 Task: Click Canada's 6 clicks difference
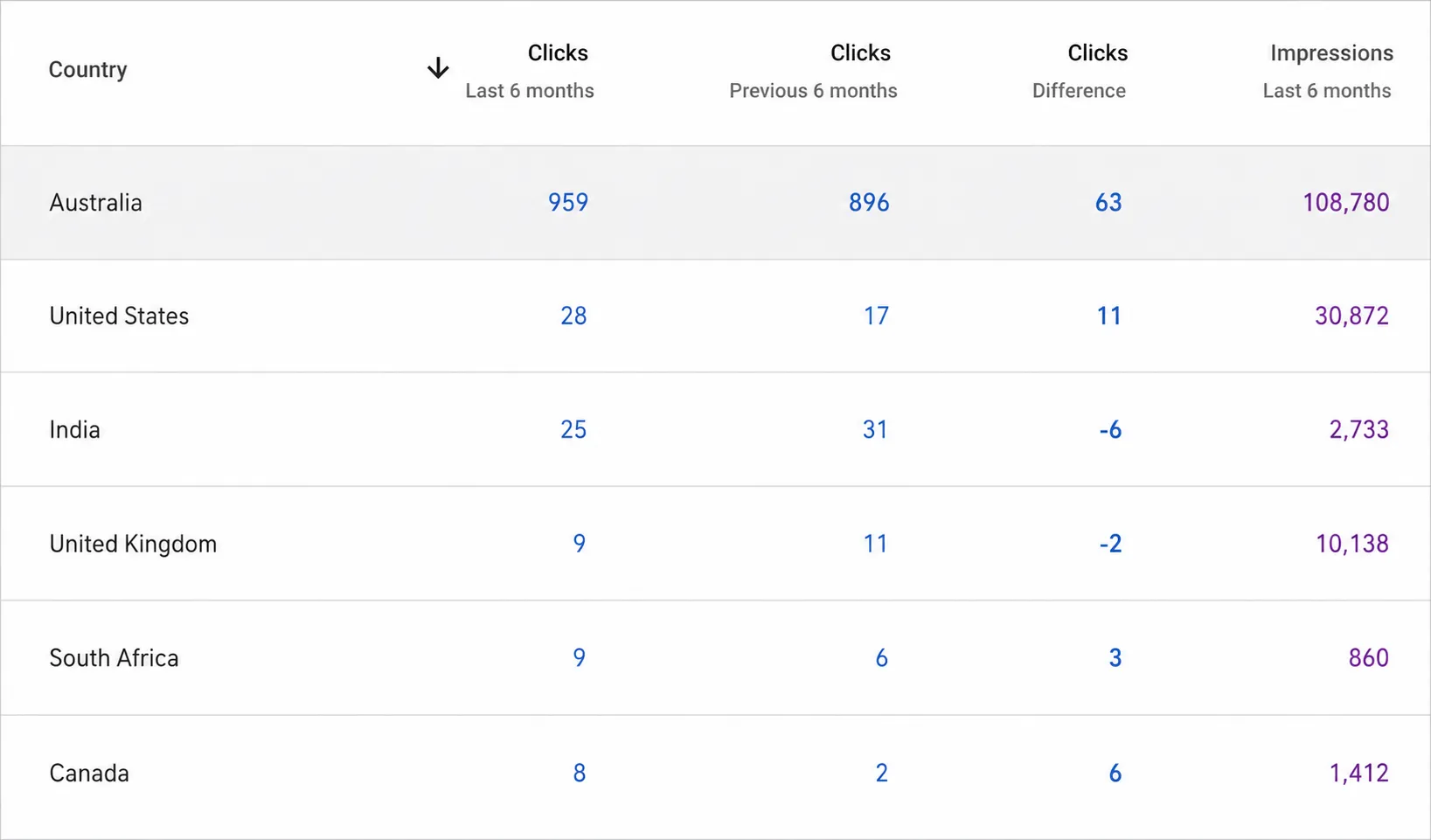tap(1115, 774)
